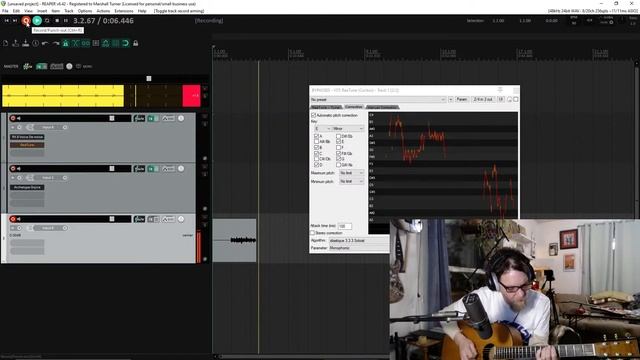Screen dimensions: 640x360
Task: Open the first track's FX button
Action: 153,118
